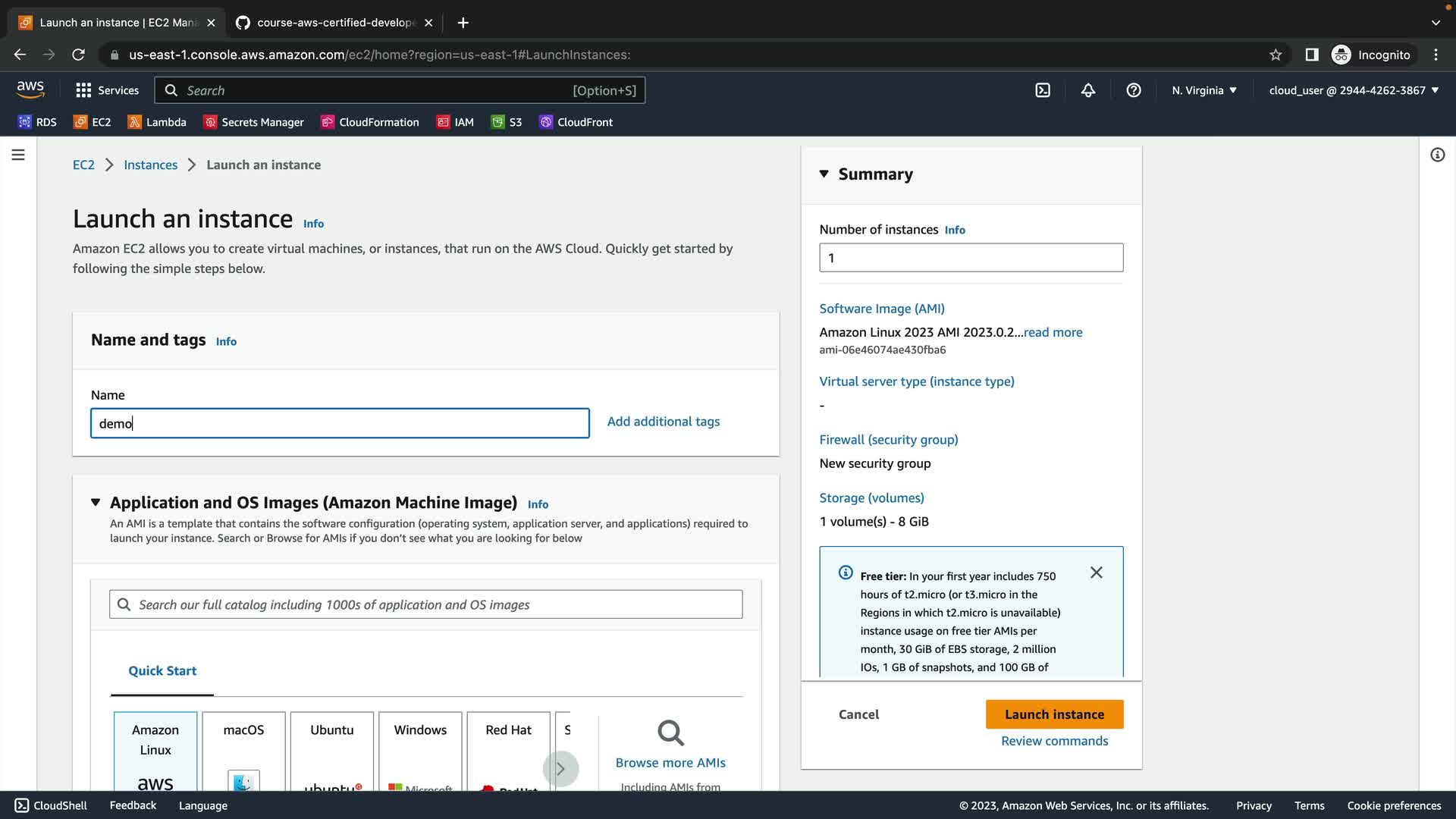Viewport: 1456px width, 819px height.
Task: Click the Add additional tags link
Action: 663,422
